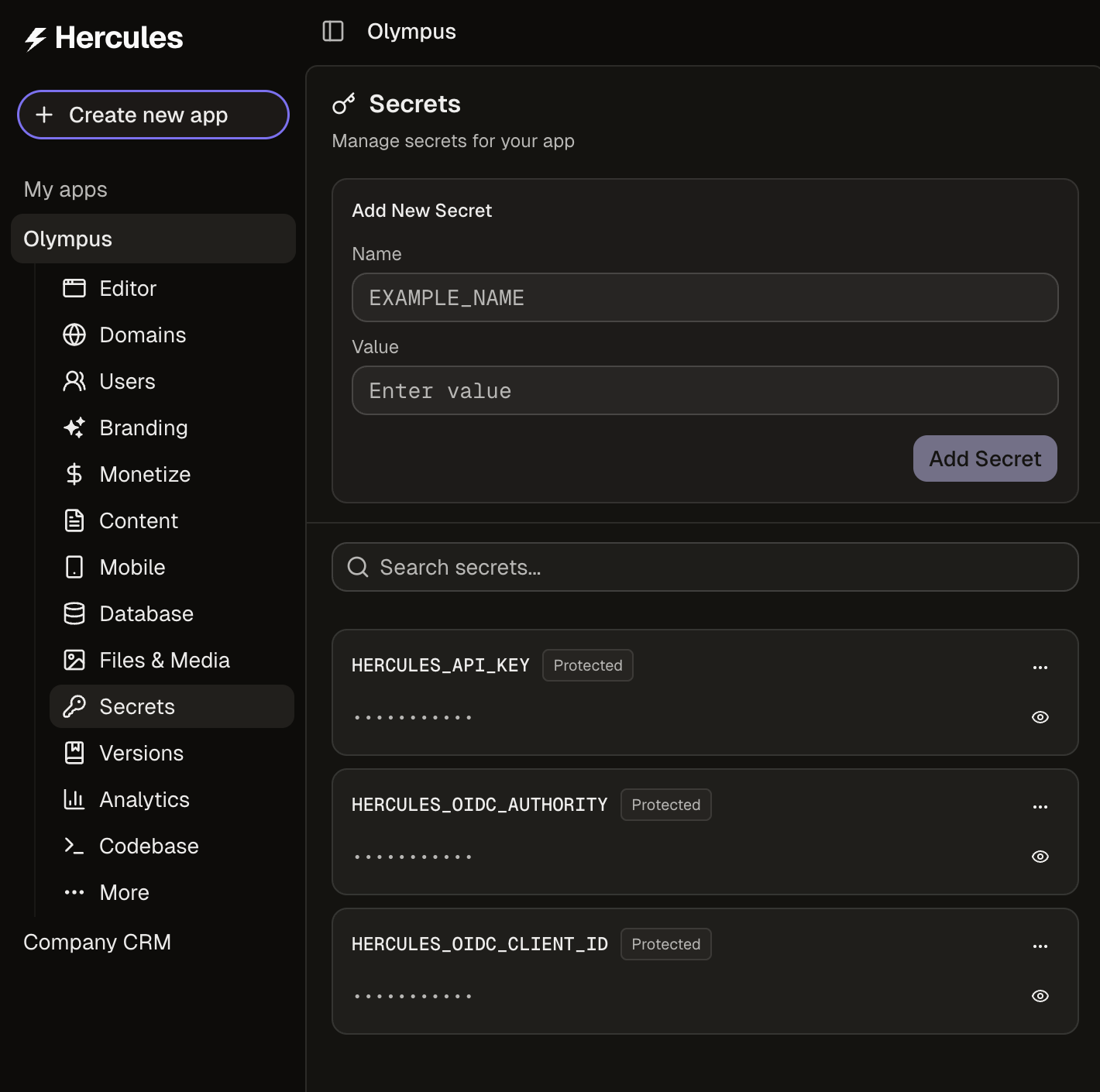Click the Content sidebar label
Image resolution: width=1100 pixels, height=1092 pixels.
pyautogui.click(x=139, y=520)
